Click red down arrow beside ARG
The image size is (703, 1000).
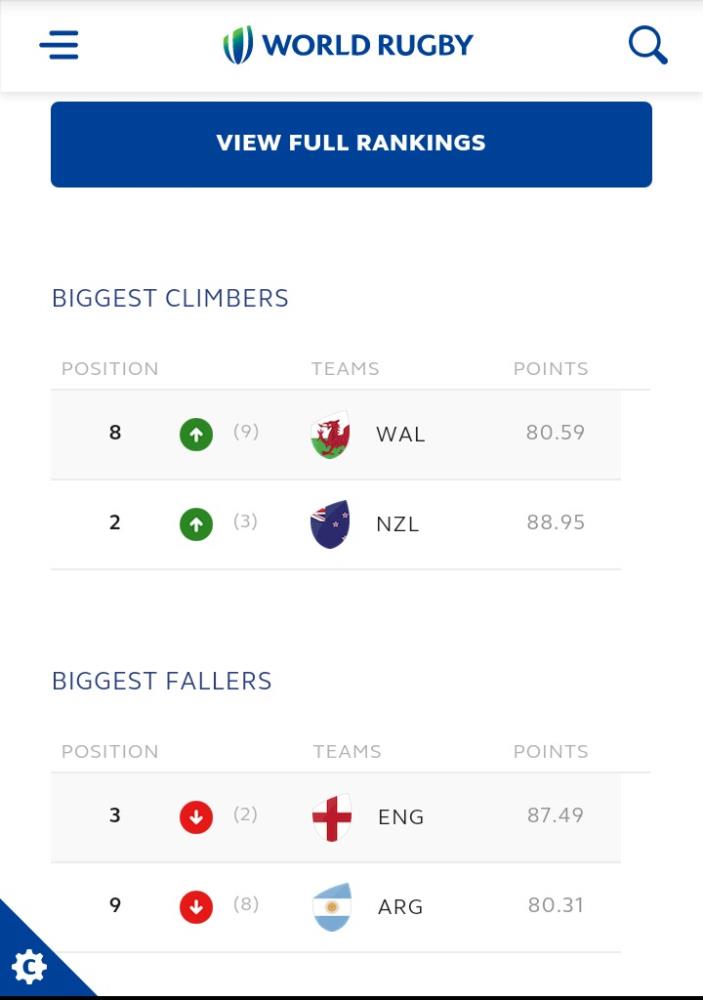[196, 907]
